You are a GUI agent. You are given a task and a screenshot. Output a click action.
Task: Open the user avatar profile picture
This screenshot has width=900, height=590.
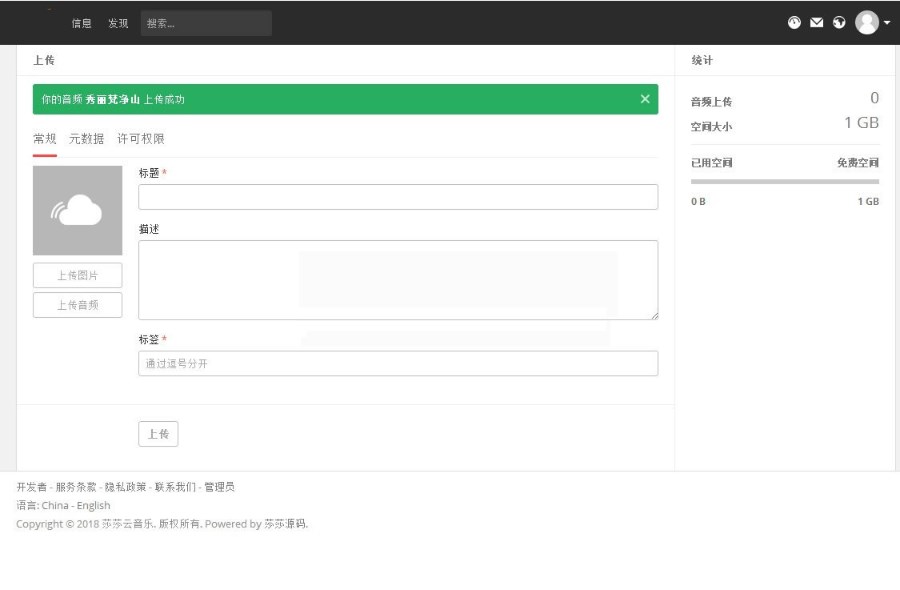pos(867,22)
